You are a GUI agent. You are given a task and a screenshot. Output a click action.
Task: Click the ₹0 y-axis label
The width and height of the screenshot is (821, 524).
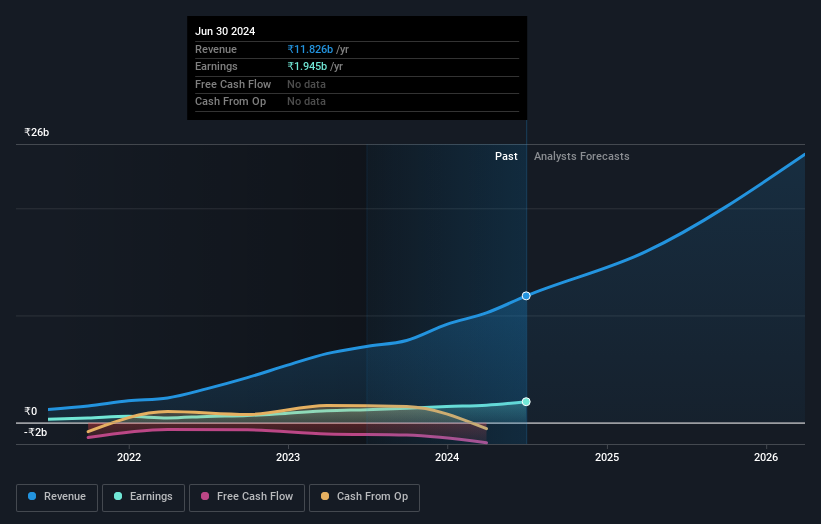[31, 411]
